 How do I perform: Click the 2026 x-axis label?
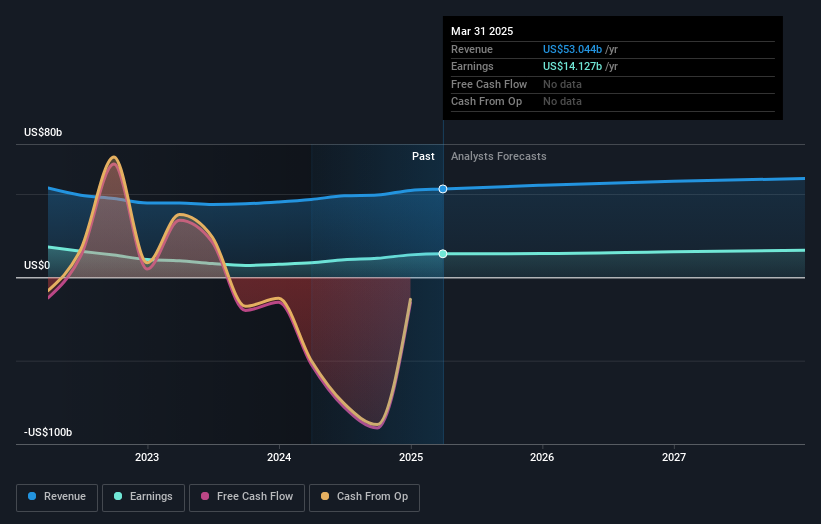[x=542, y=458]
